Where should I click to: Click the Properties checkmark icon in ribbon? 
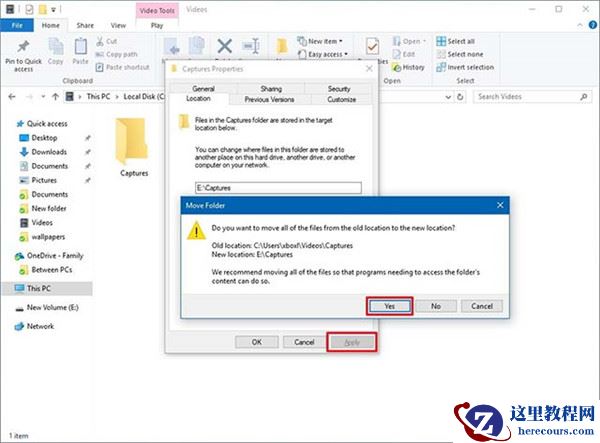coord(372,47)
